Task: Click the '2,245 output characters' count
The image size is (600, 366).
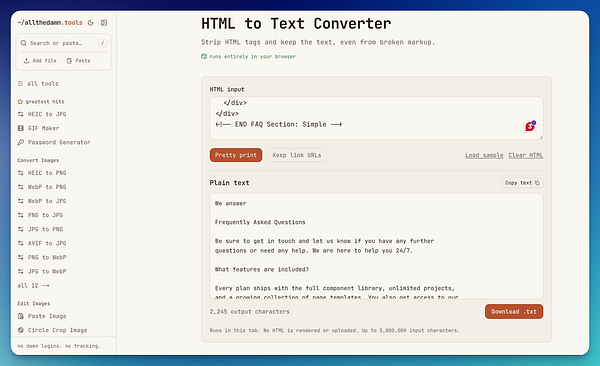Action: (249, 312)
